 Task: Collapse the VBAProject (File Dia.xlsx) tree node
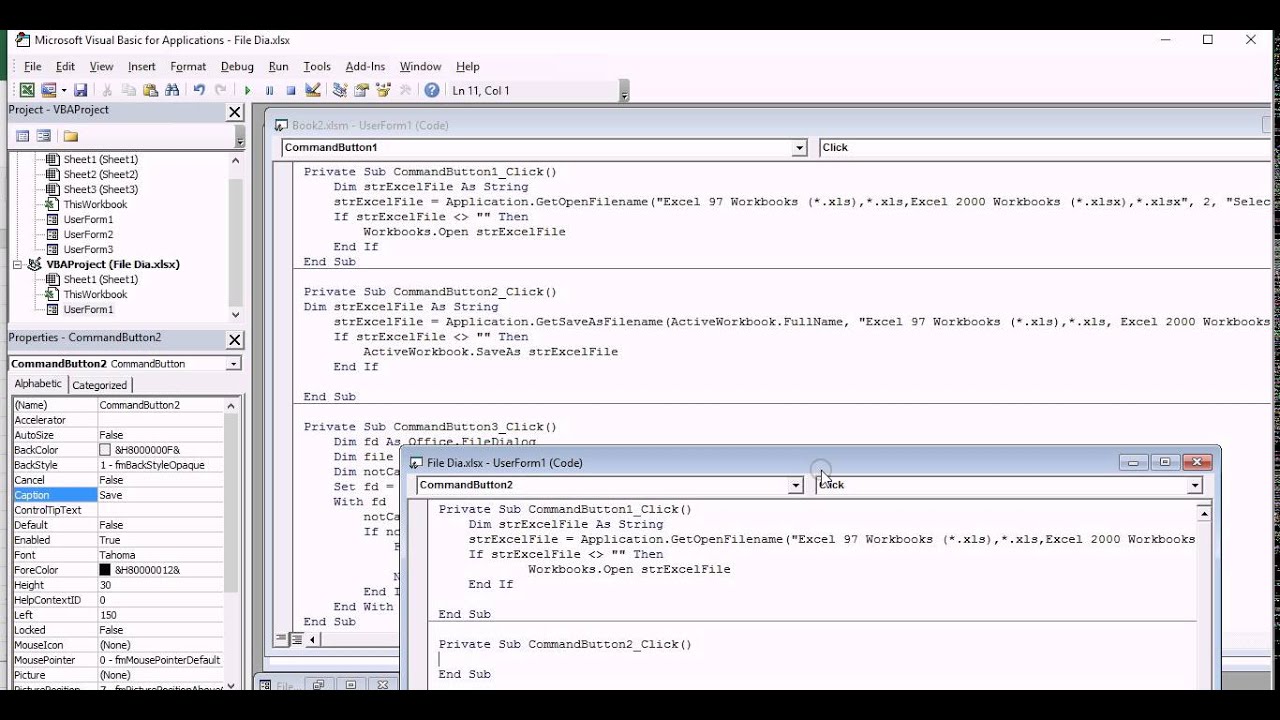pos(18,264)
